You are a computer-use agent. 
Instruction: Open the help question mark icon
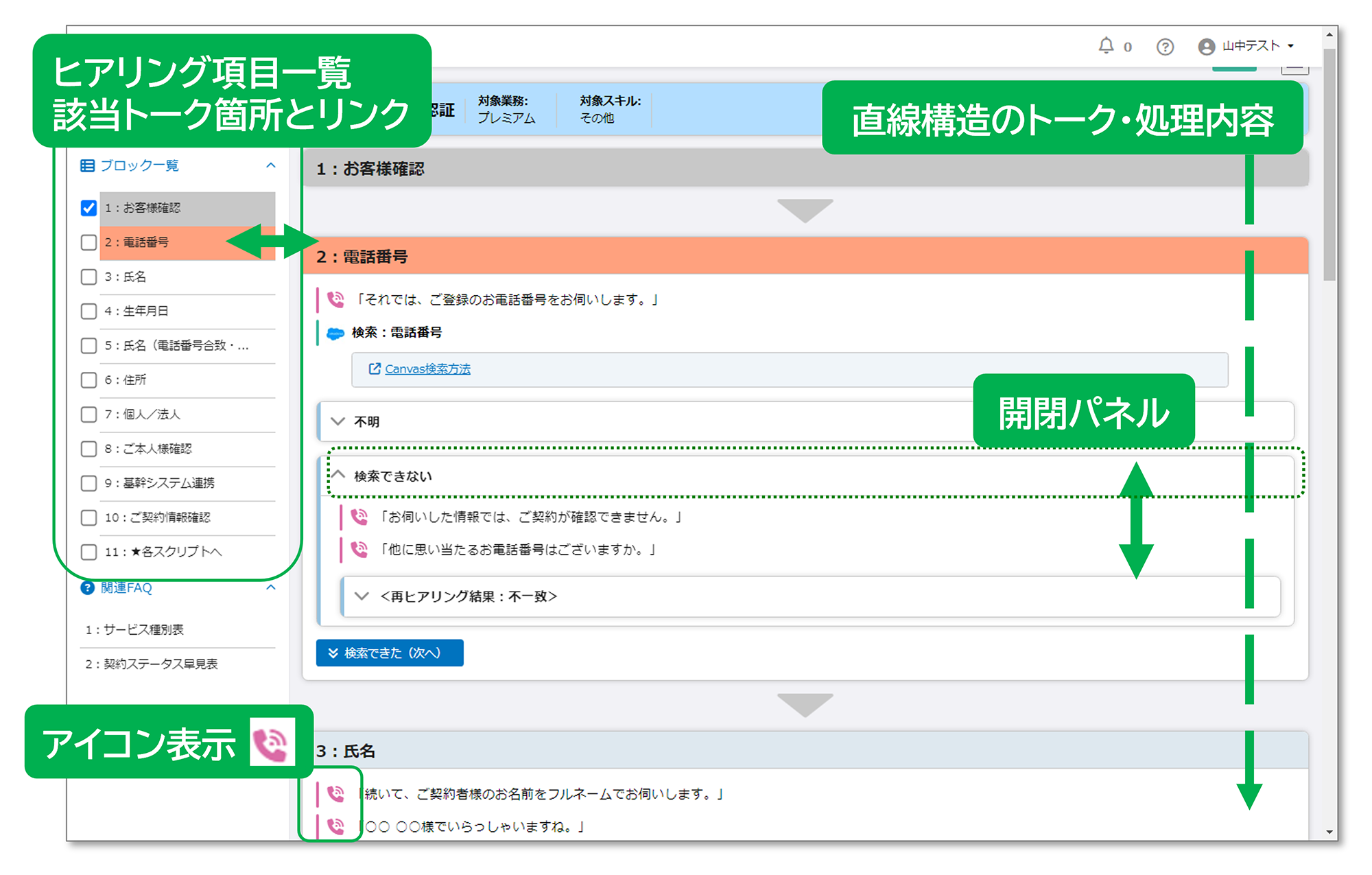[1165, 47]
